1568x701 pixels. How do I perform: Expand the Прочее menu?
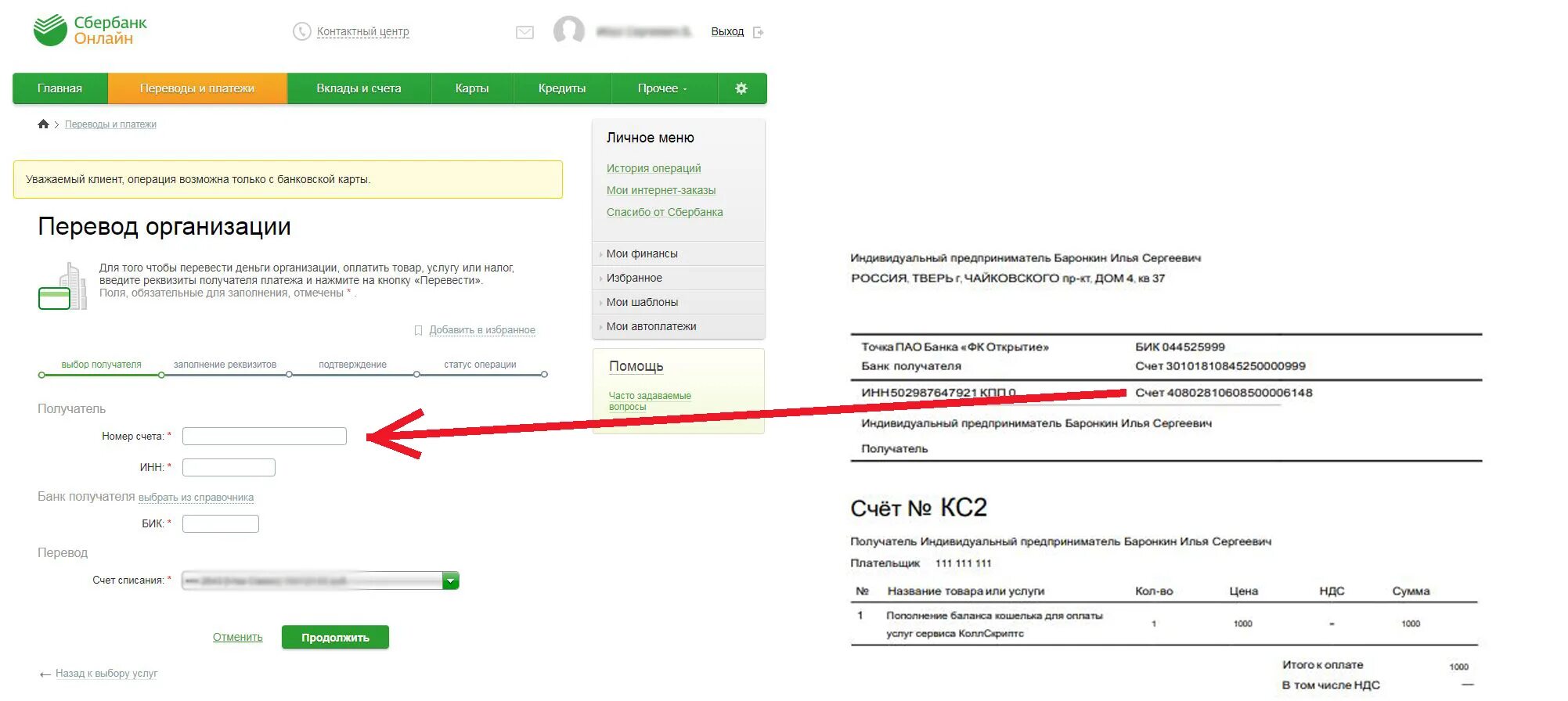tap(662, 88)
